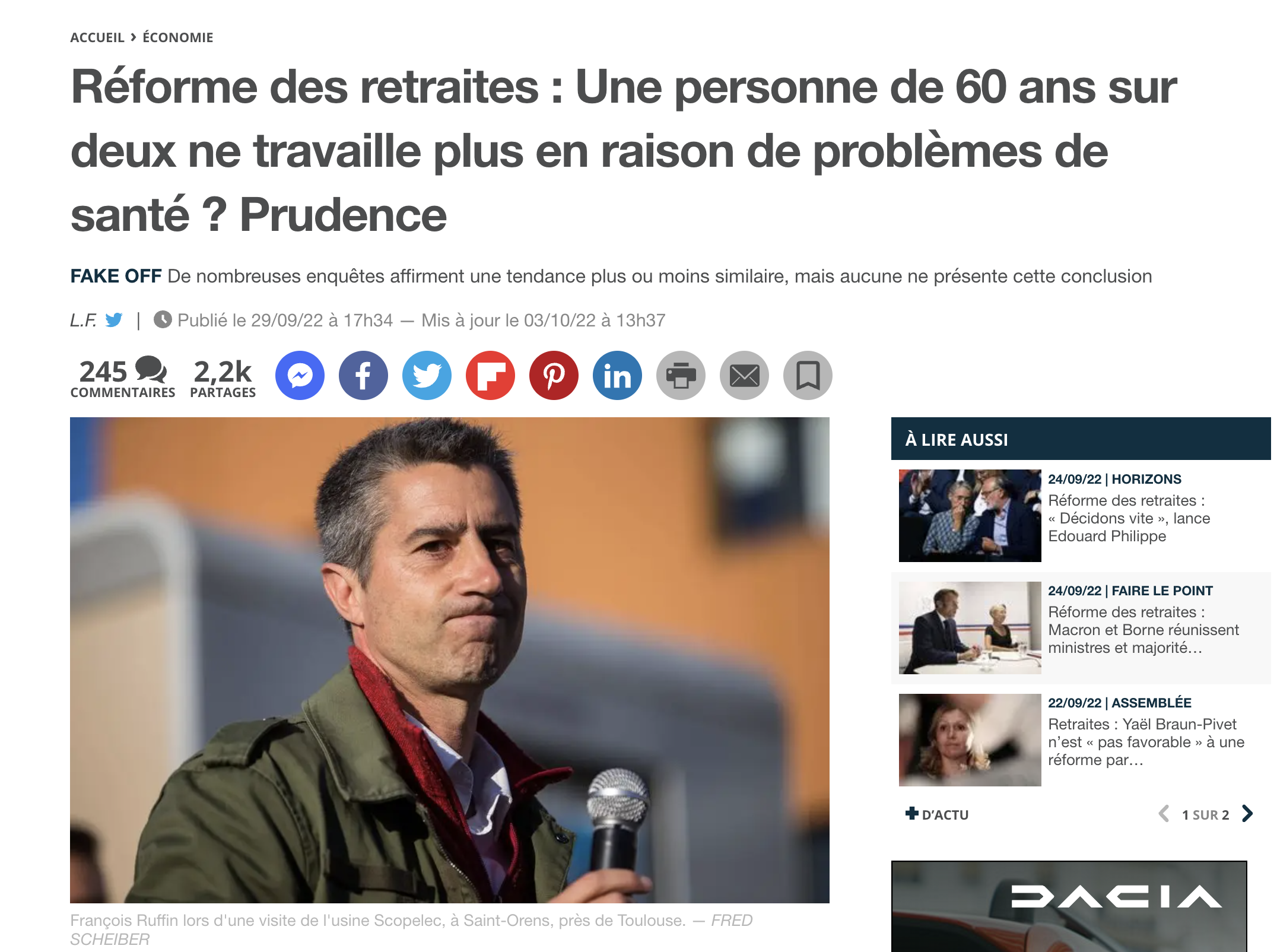Share on LinkedIn via the icon
This screenshot has width=1277, height=952.
pyautogui.click(x=617, y=376)
